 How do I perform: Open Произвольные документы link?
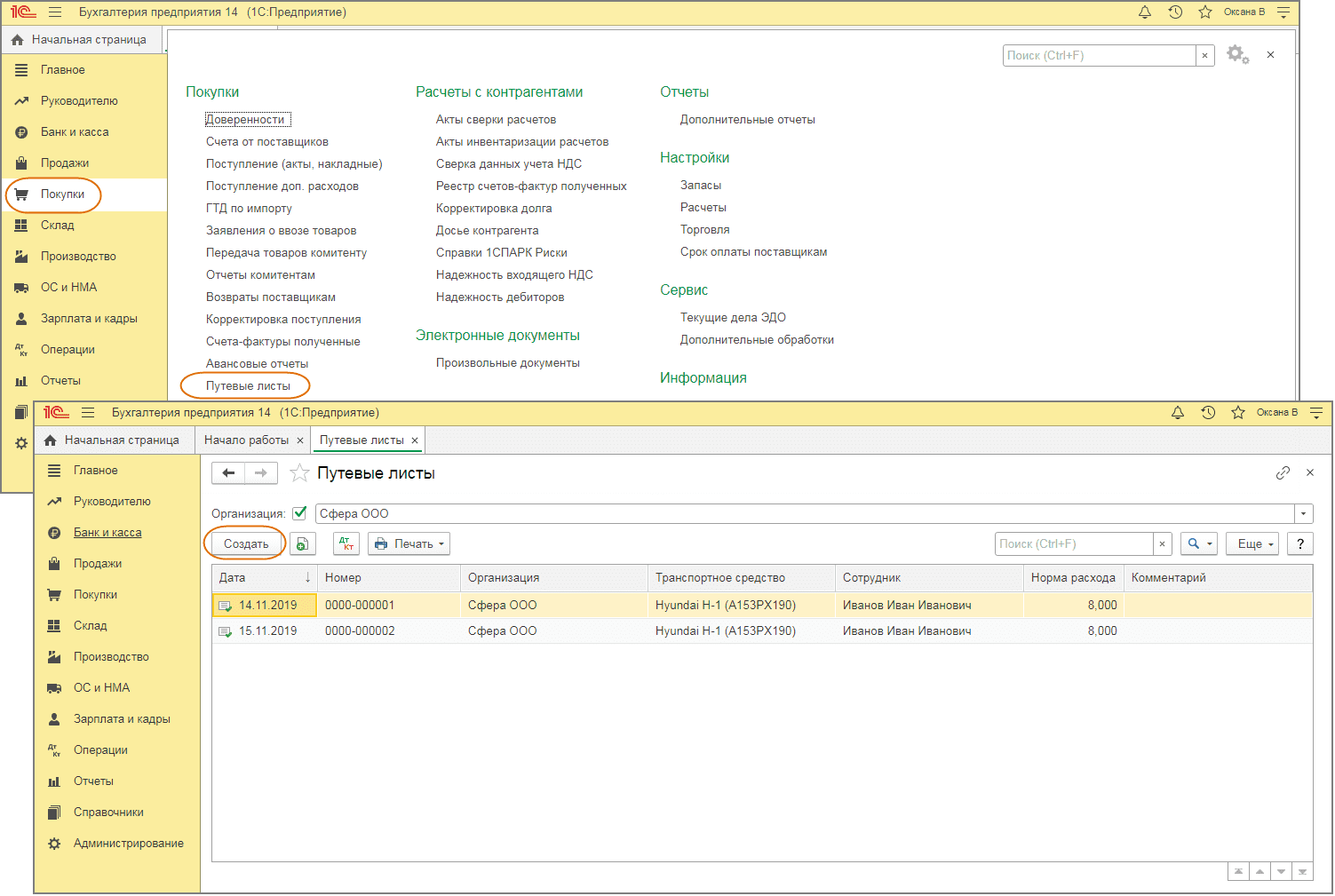[508, 363]
